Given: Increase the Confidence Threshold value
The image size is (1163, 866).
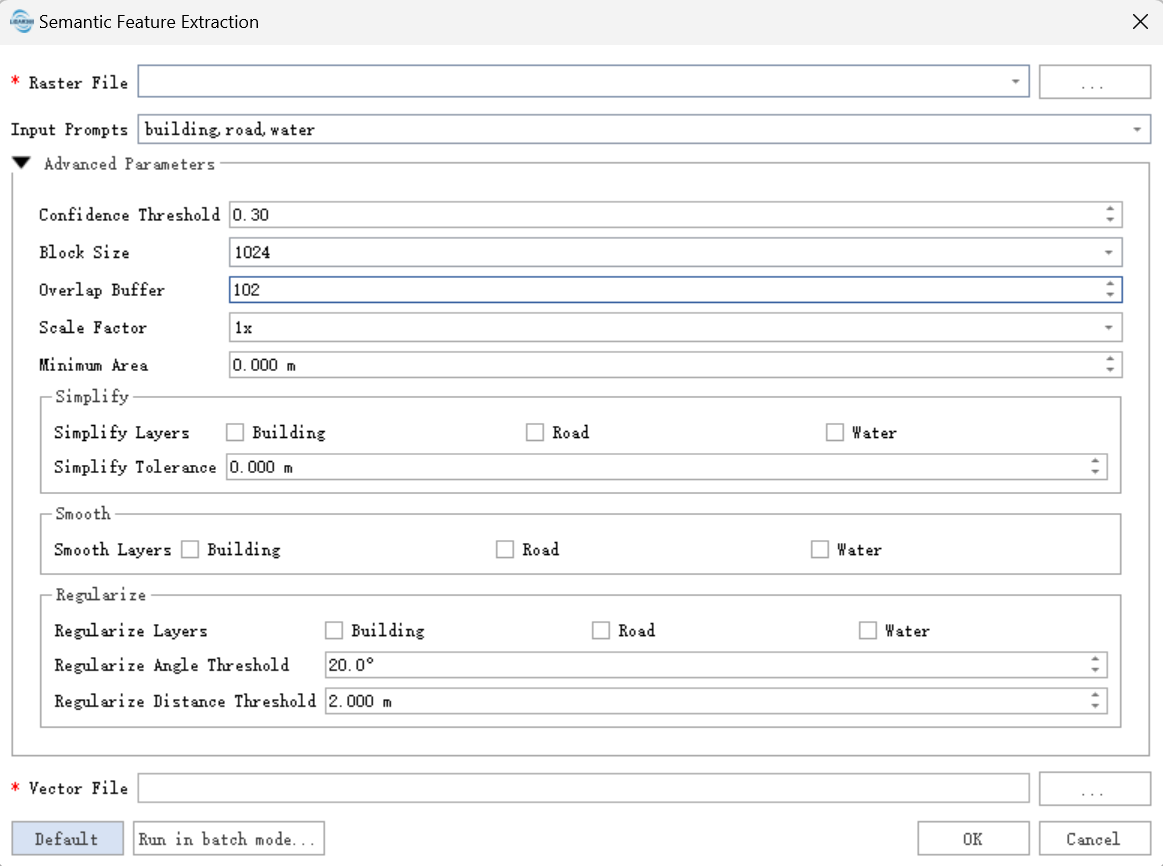Looking at the screenshot, I should tap(1110, 209).
